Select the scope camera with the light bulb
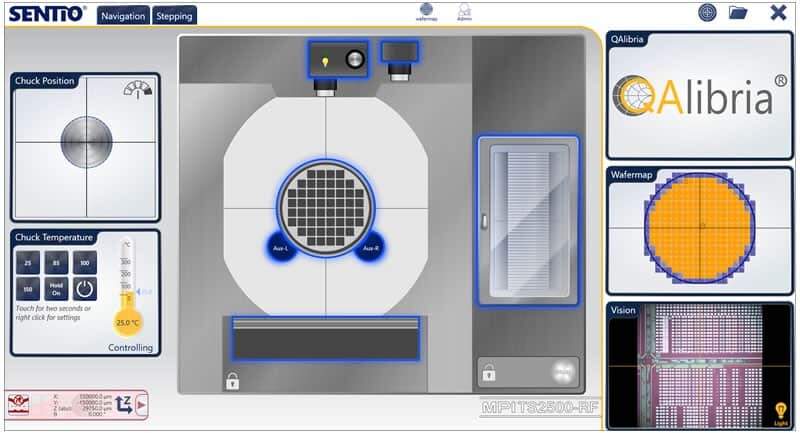800x433 pixels. [x=338, y=60]
